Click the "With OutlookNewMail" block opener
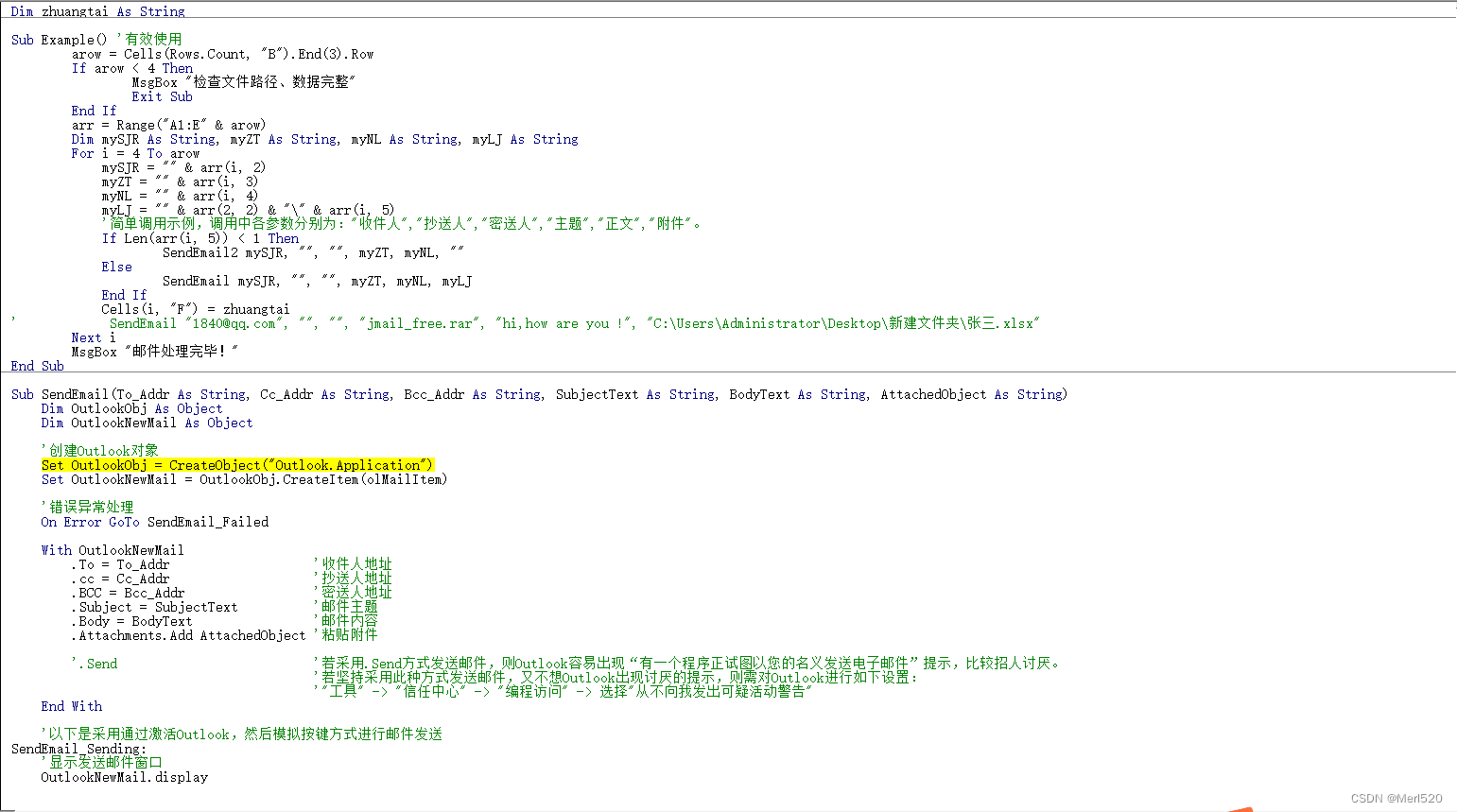 pos(110,550)
